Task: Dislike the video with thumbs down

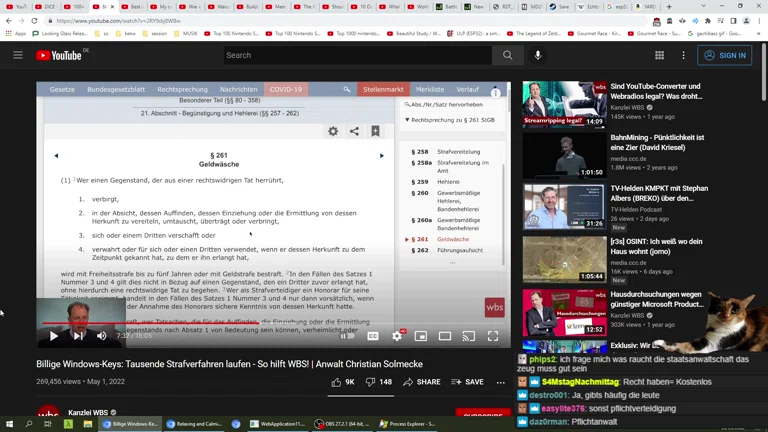Action: (x=379, y=382)
